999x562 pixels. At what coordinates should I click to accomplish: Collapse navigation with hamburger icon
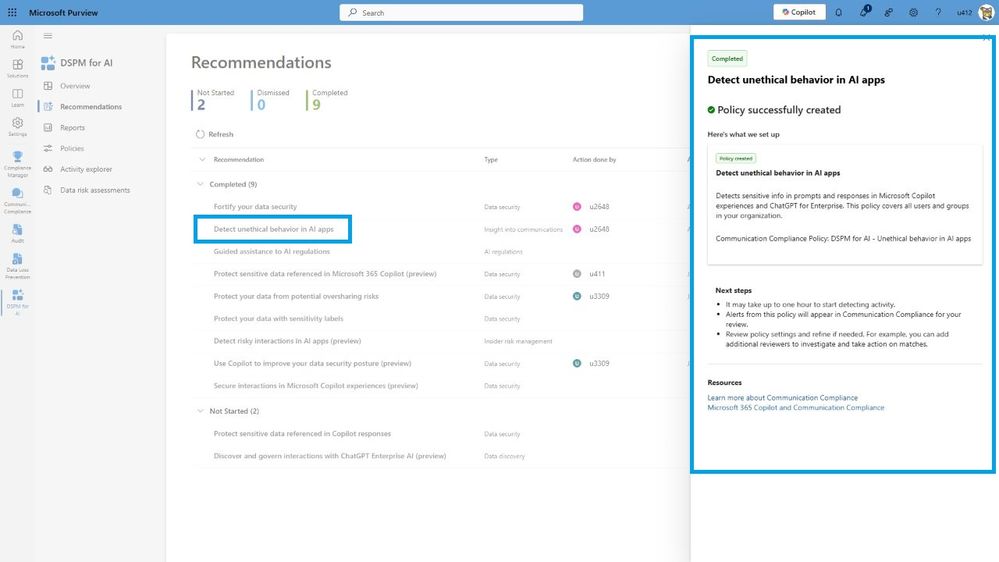(48, 36)
